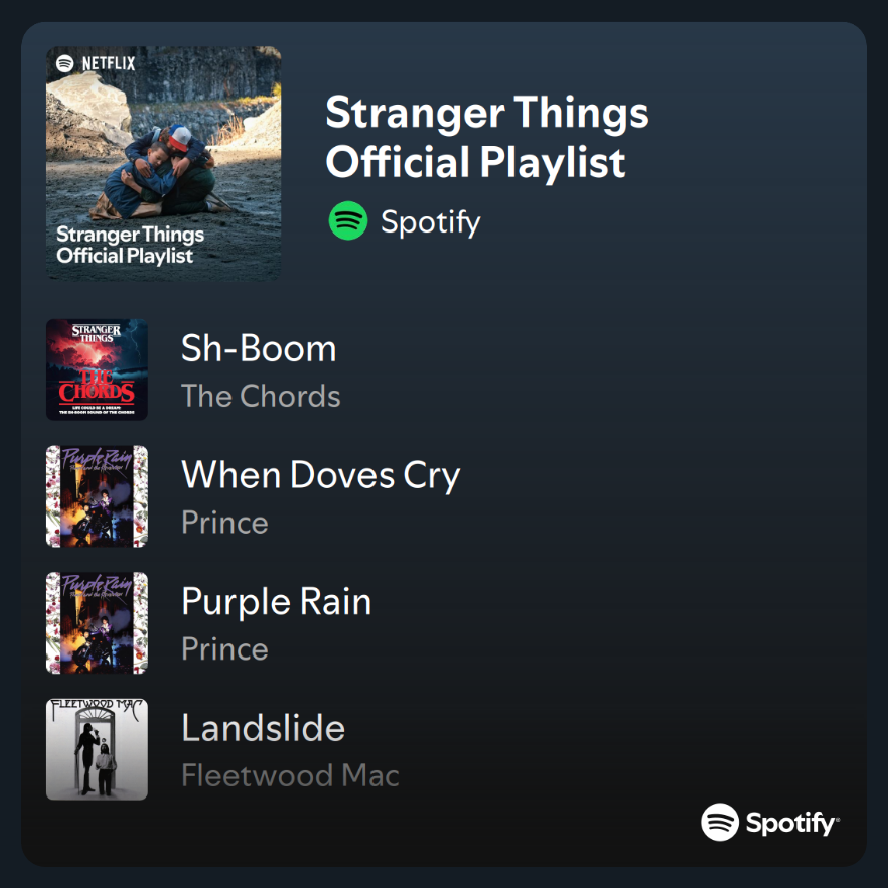Click the Spotify author name
Screen dimensions: 888x888
[431, 222]
